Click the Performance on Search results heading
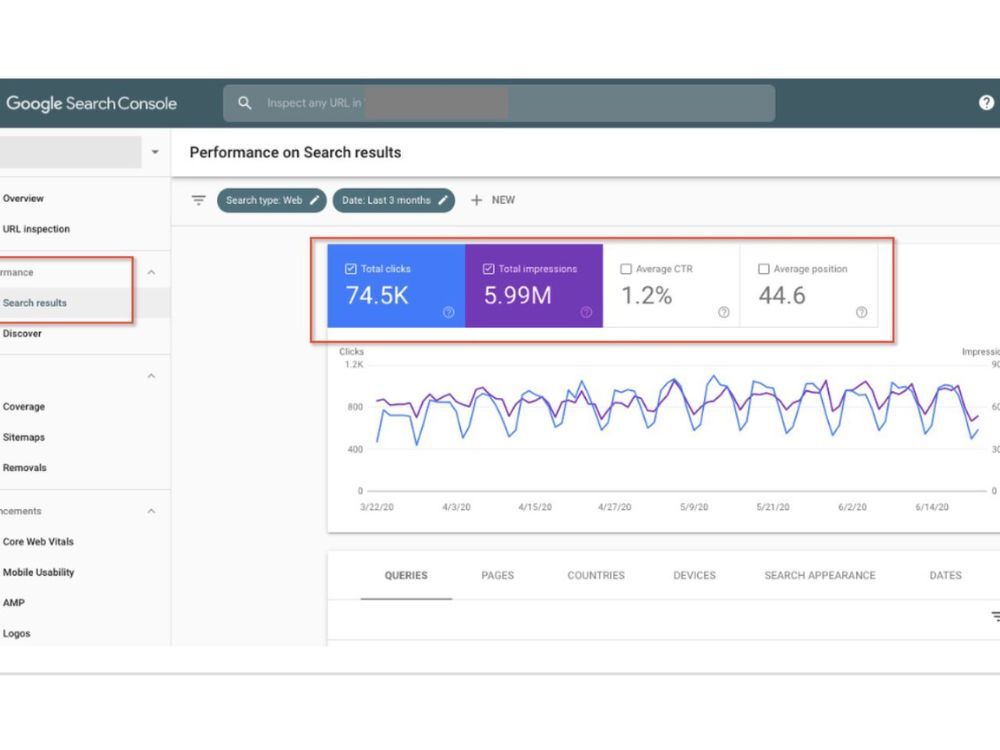Screen dimensions: 1000x750 (x=295, y=152)
